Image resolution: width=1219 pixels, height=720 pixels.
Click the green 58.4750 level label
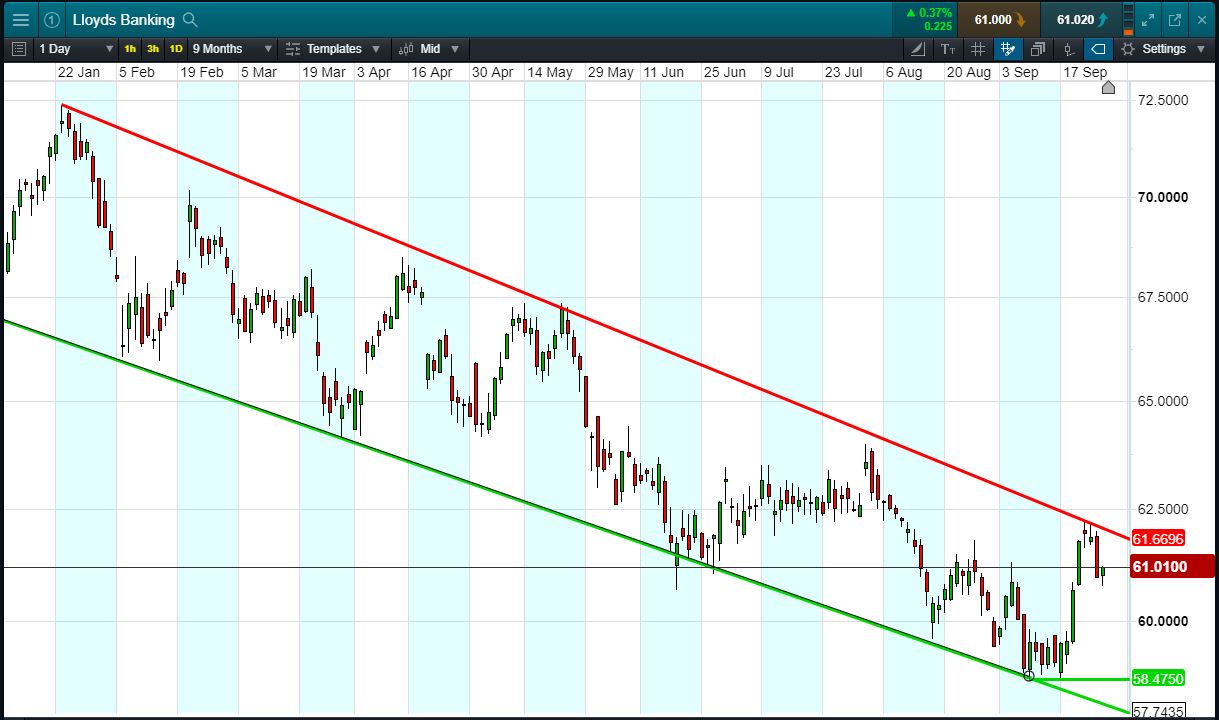1158,678
